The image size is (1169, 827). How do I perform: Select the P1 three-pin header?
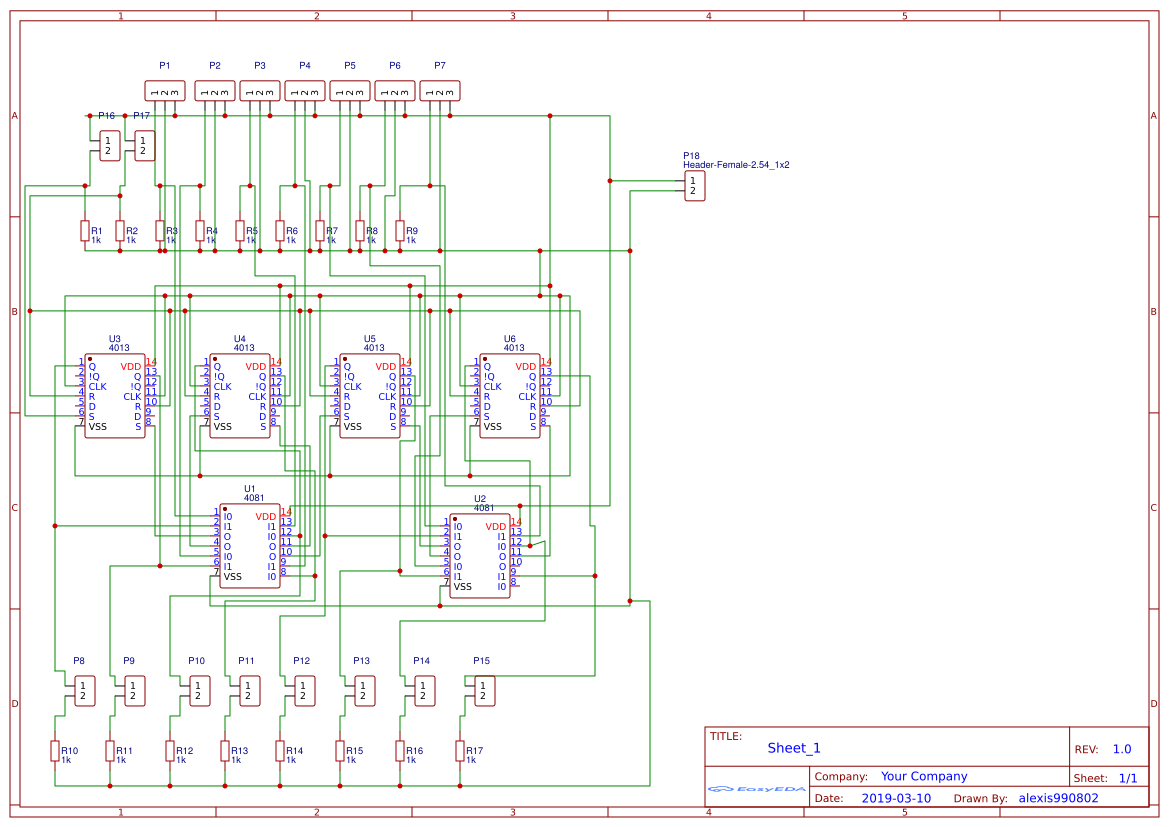point(165,91)
